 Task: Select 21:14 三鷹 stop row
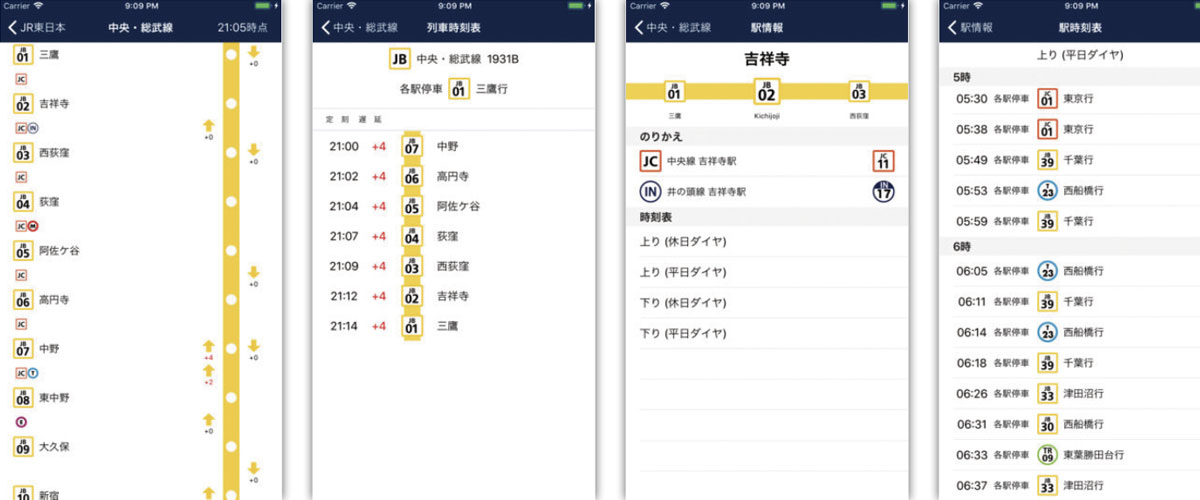pyautogui.click(x=453, y=326)
